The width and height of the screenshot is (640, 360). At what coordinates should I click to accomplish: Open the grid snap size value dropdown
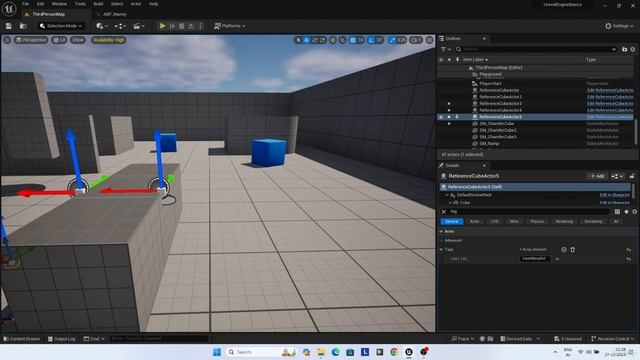click(360, 40)
